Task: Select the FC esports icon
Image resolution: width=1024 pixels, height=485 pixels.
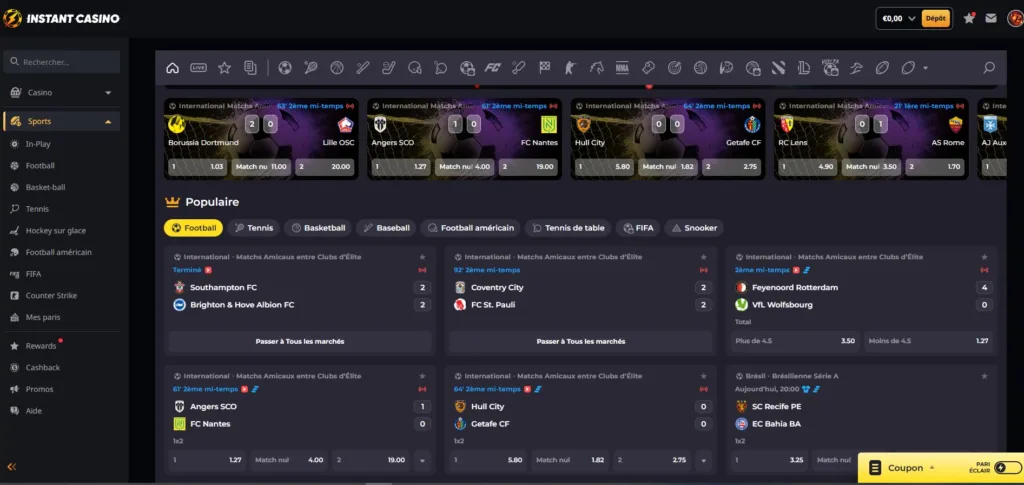Action: click(492, 67)
